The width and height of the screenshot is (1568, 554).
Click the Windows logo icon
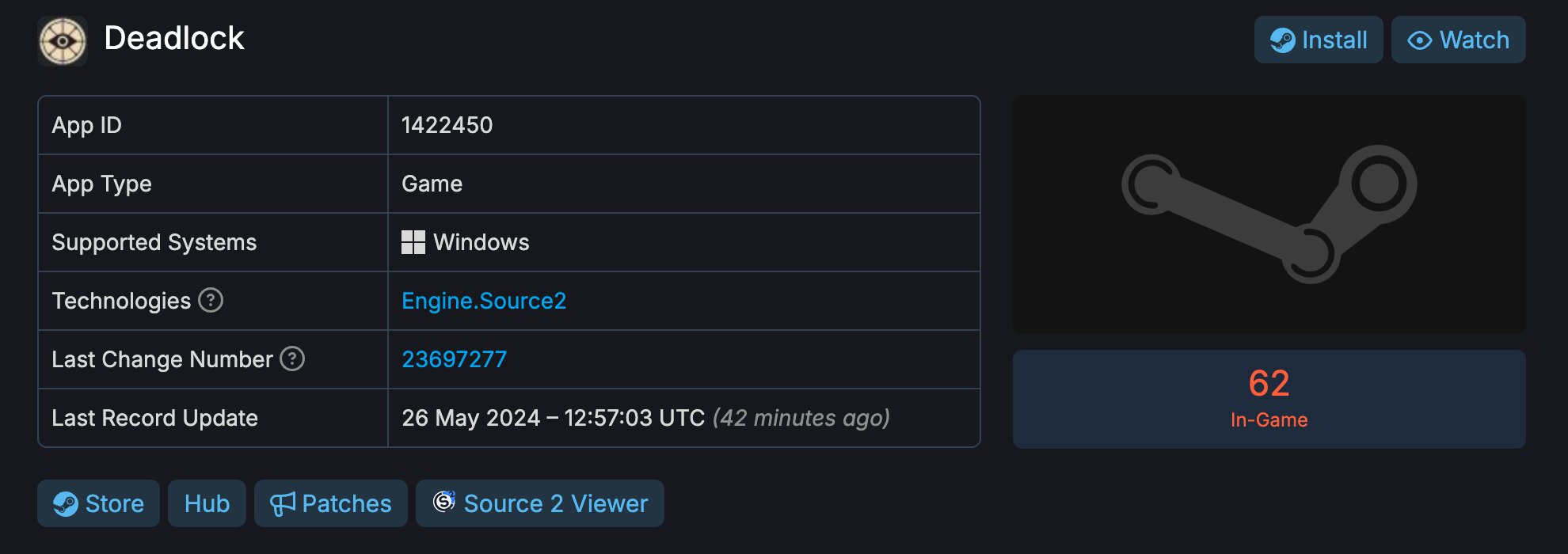pyautogui.click(x=413, y=242)
